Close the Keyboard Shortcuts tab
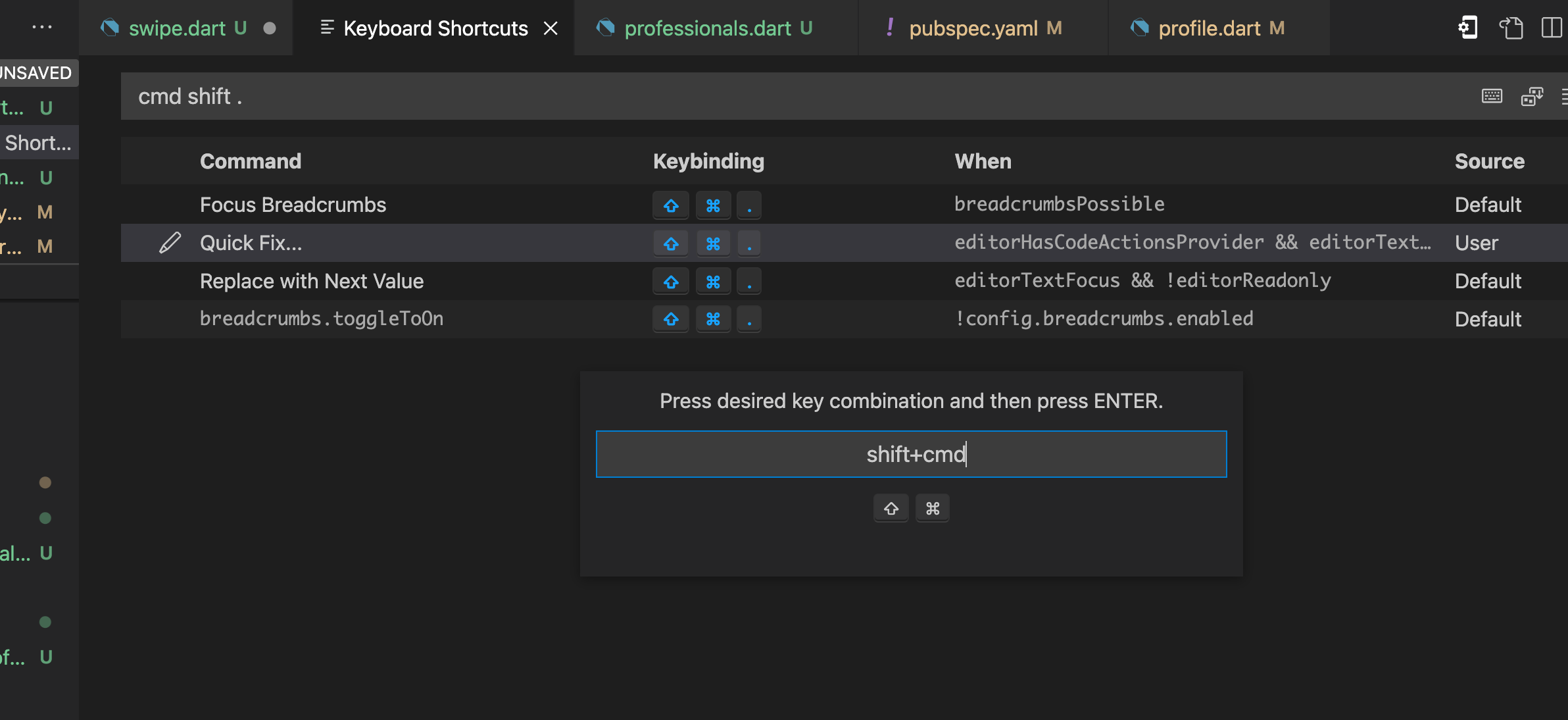 click(551, 28)
